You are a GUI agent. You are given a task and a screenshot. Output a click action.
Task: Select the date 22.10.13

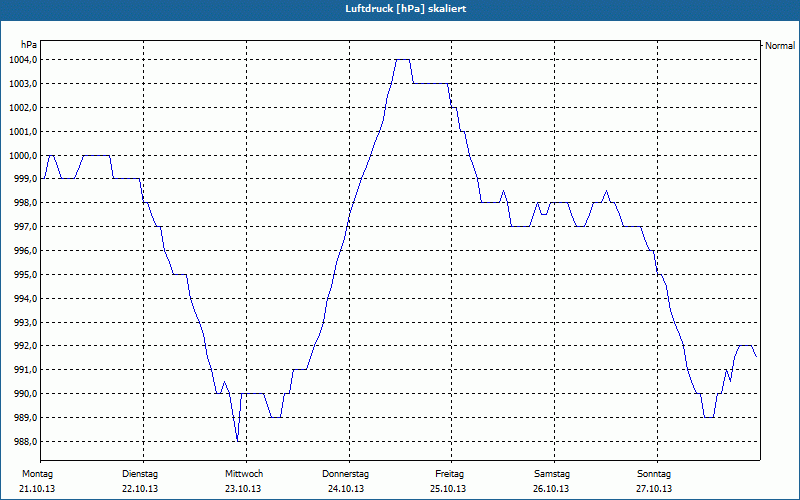click(x=140, y=489)
